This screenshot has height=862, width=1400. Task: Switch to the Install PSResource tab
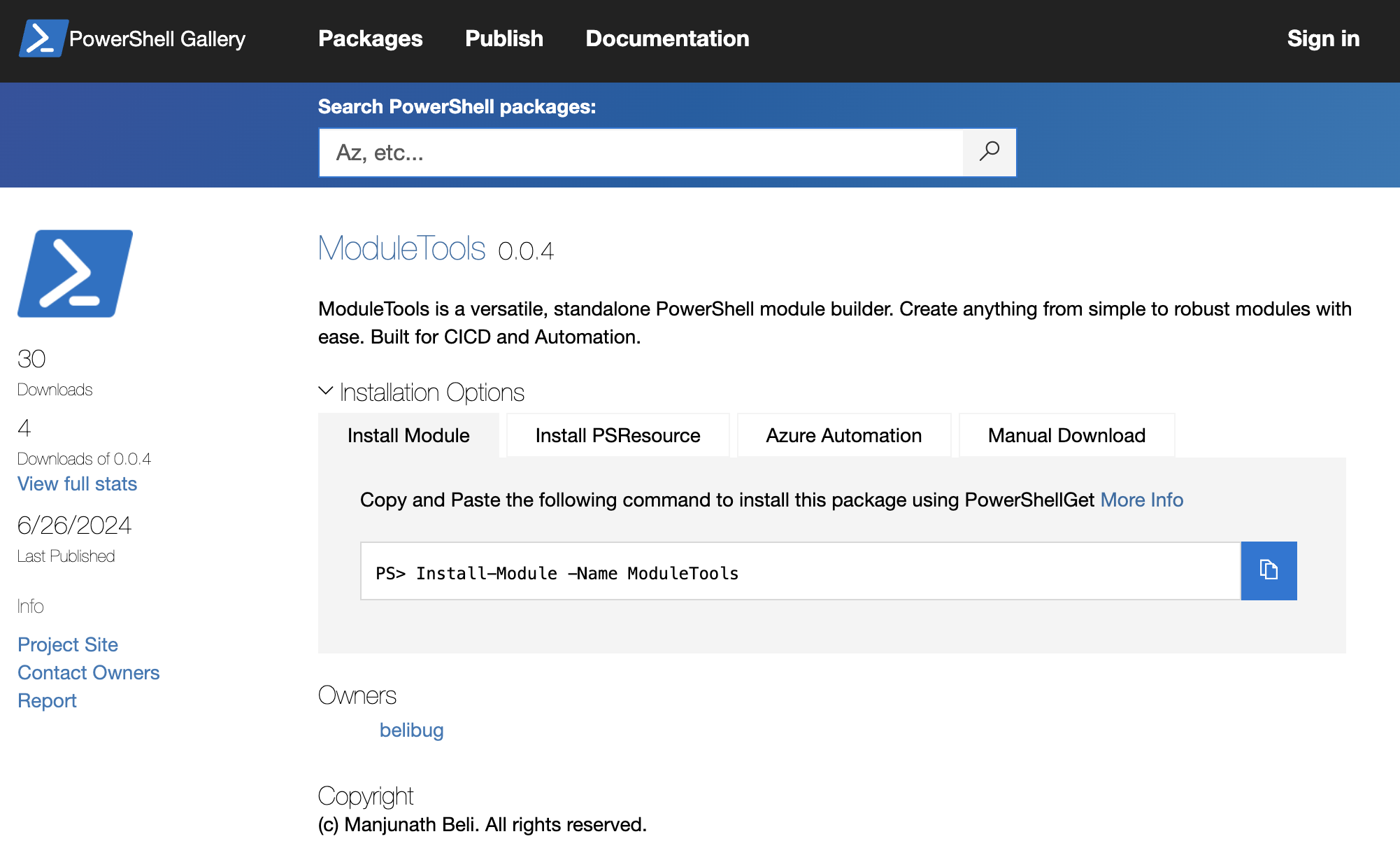[617, 434]
